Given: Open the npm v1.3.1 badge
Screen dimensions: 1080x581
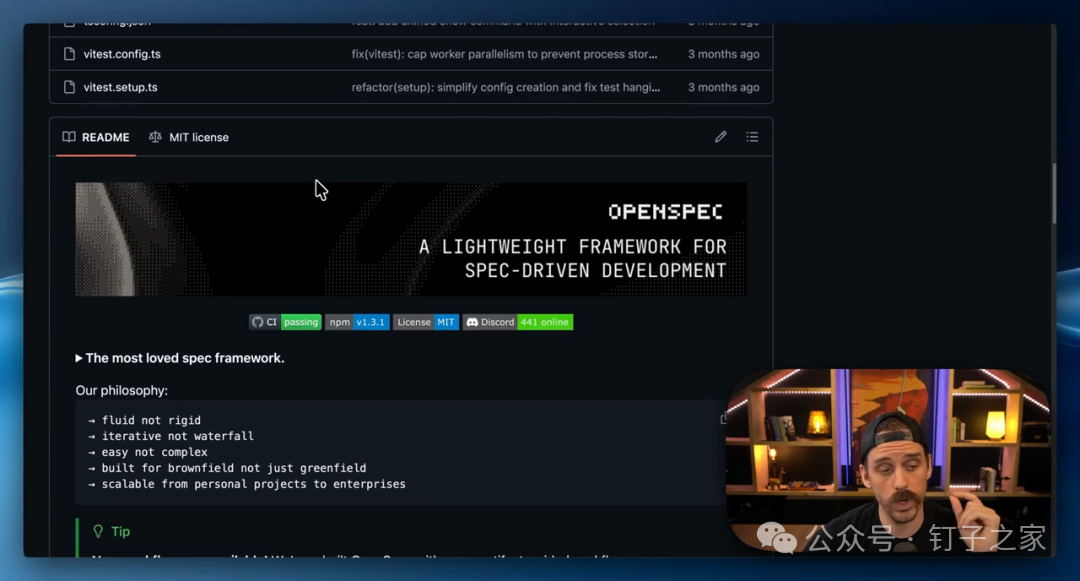Looking at the screenshot, I should (x=357, y=322).
